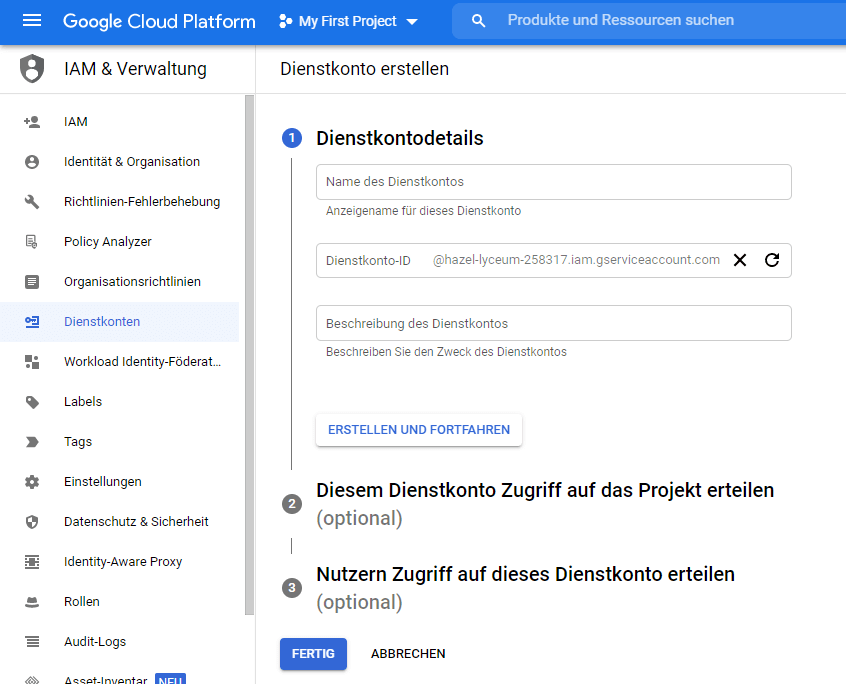The image size is (846, 684).
Task: Click the Tags arrow-shaped icon
Action: [32, 442]
